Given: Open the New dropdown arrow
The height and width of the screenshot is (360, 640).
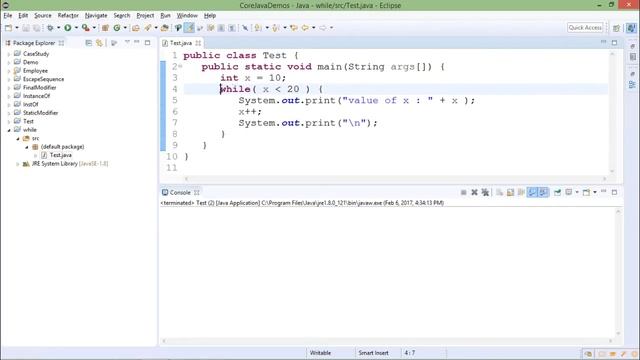Looking at the screenshot, I should 17,28.
